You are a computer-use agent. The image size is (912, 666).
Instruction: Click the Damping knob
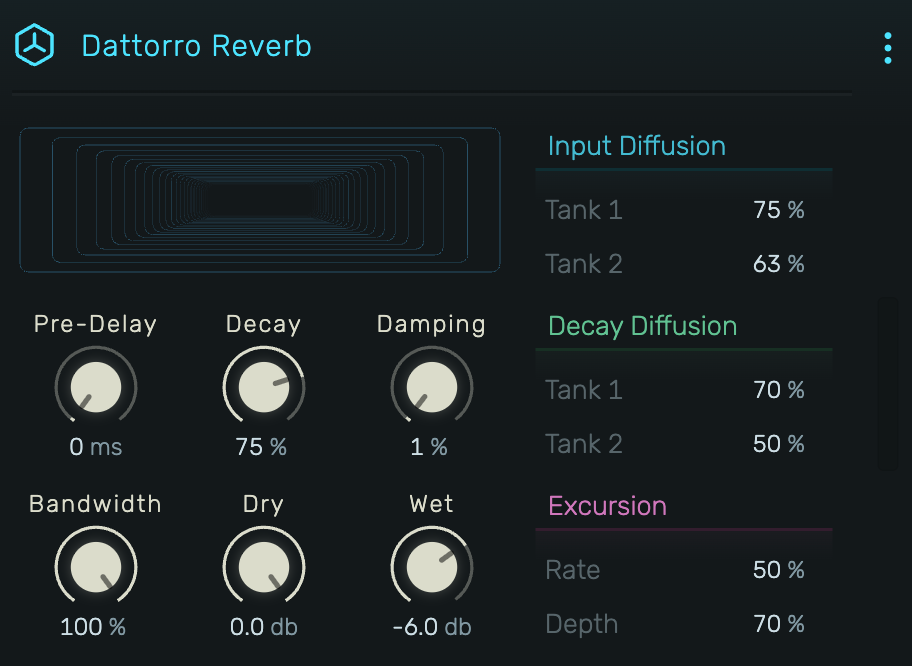432,387
